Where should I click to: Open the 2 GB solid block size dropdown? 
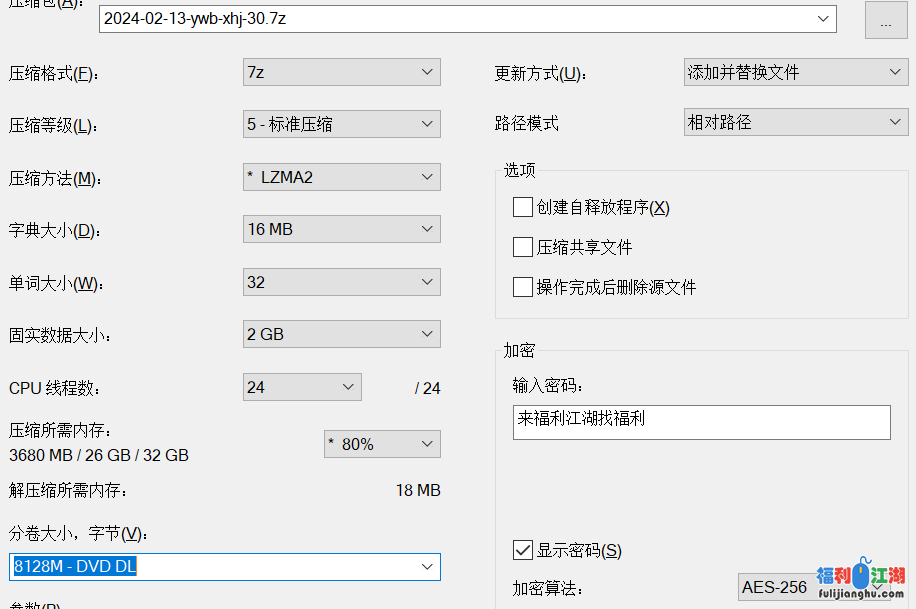click(x=428, y=334)
